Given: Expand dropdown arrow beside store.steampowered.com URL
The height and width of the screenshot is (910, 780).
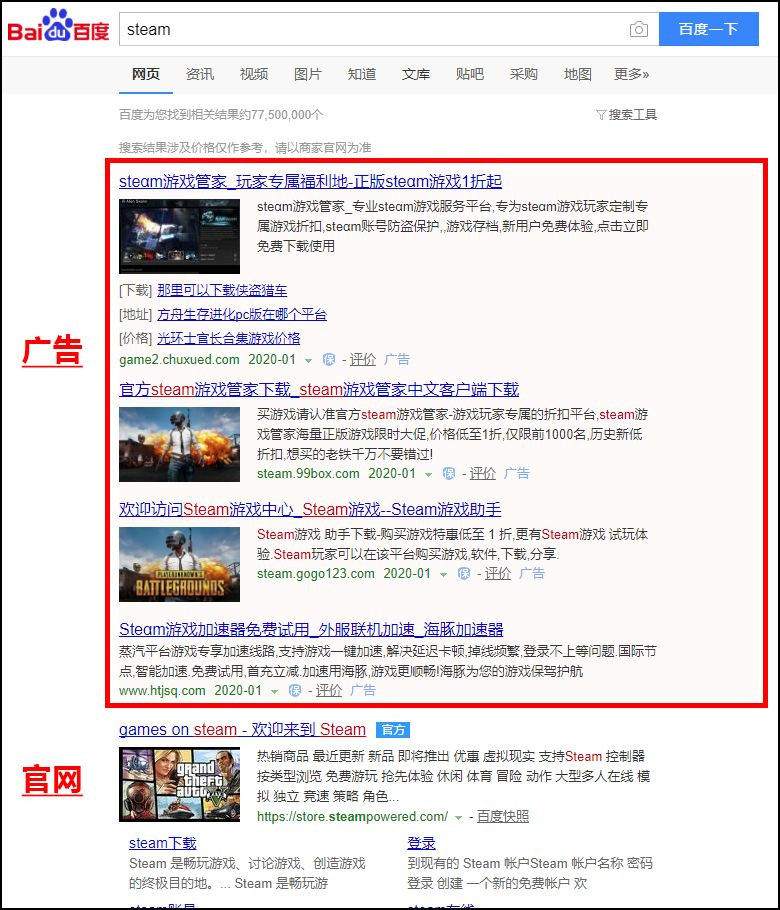Looking at the screenshot, I should [x=458, y=818].
